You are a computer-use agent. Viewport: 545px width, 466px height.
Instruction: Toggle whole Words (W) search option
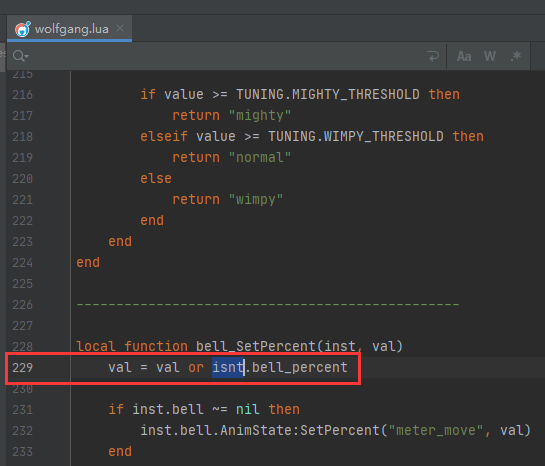tap(490, 56)
